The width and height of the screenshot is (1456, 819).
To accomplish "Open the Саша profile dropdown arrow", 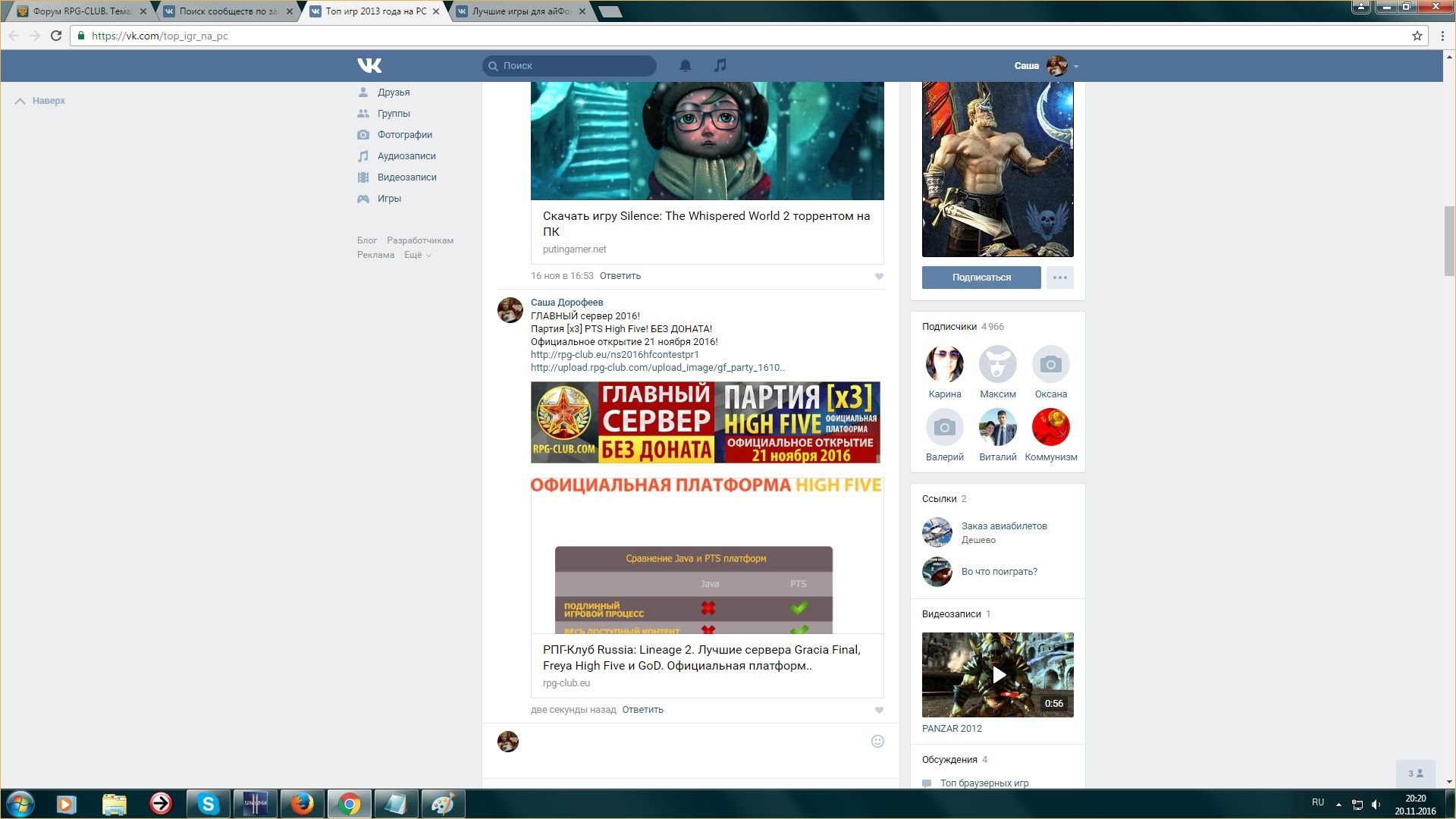I will click(x=1076, y=66).
